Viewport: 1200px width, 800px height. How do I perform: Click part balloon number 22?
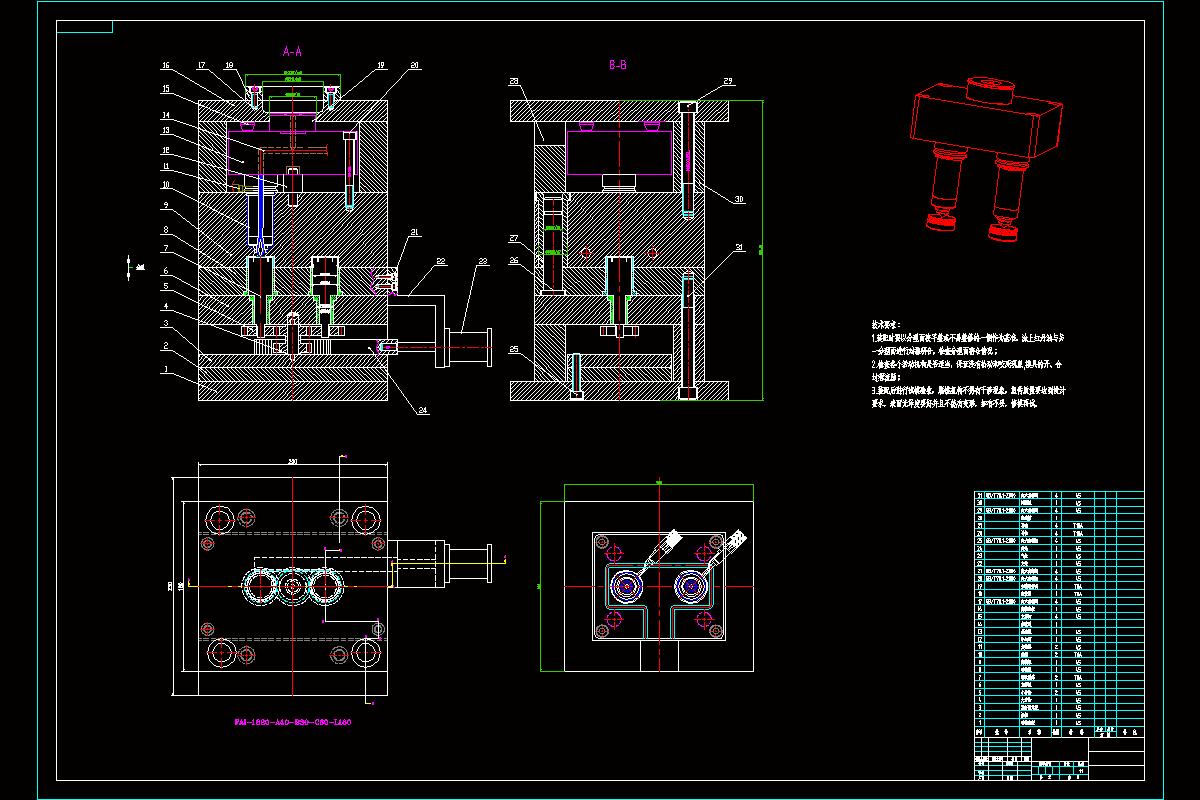pyautogui.click(x=439, y=262)
